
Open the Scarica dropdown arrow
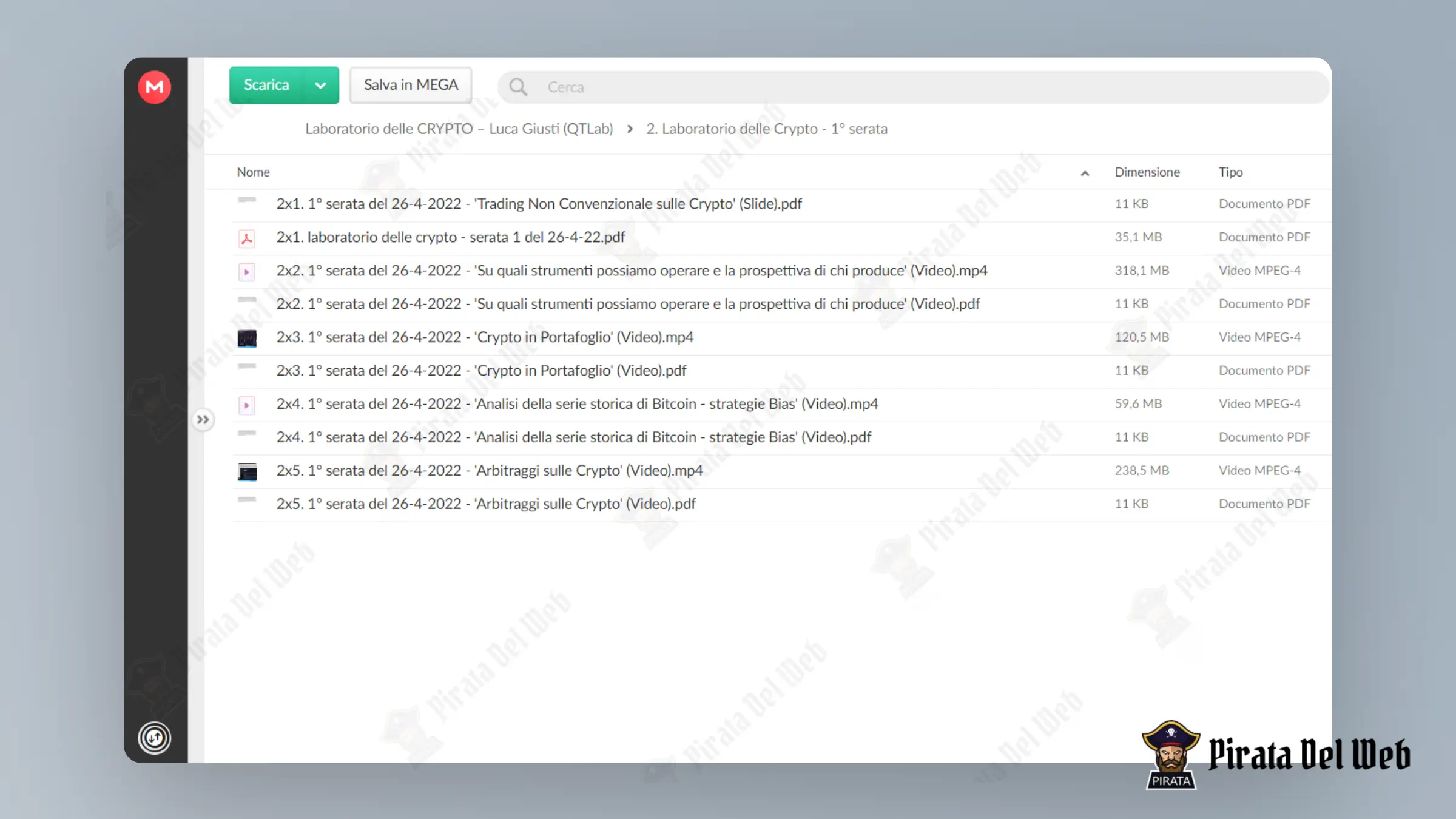pos(320,86)
